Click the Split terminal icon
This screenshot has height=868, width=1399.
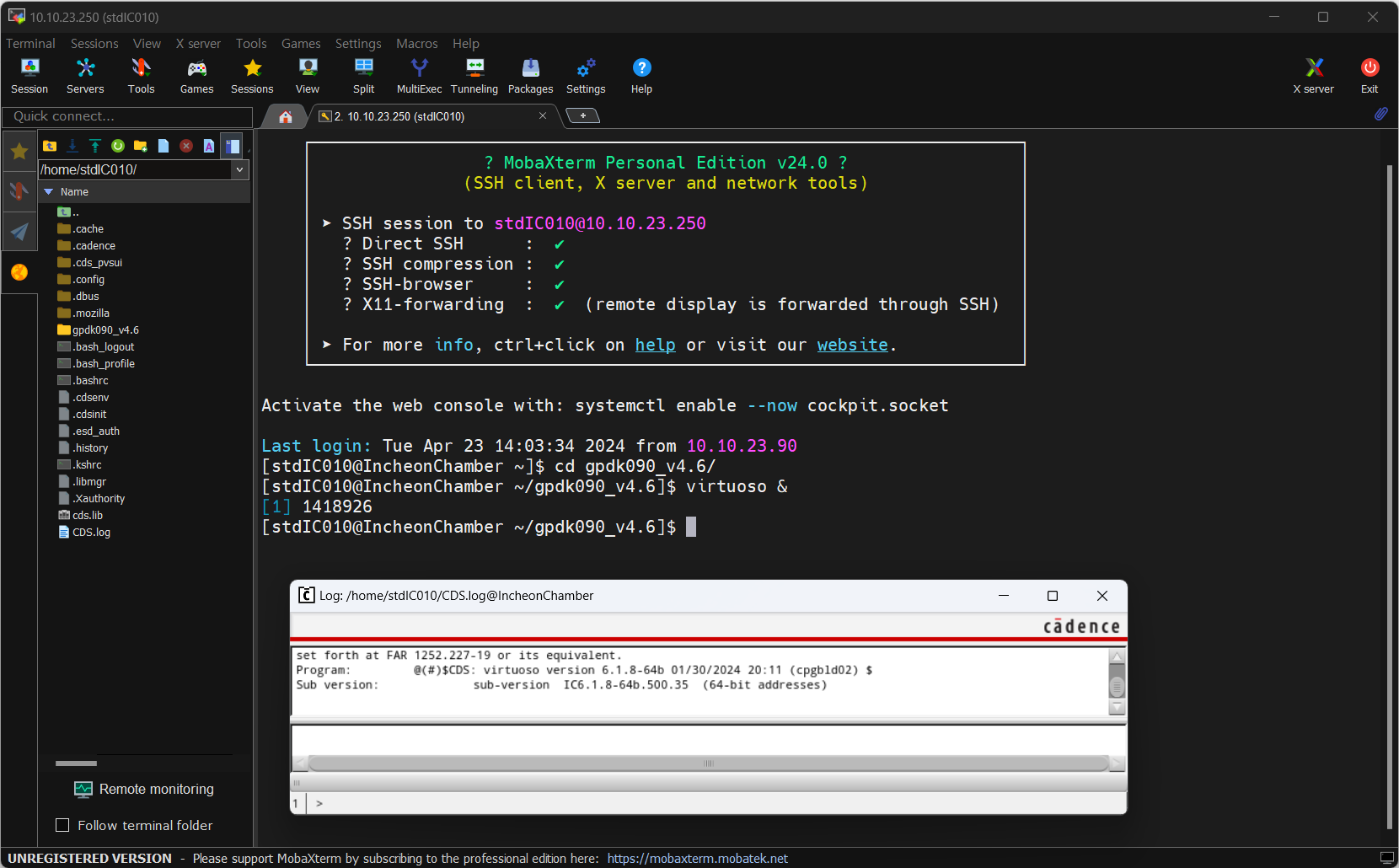coord(363,76)
